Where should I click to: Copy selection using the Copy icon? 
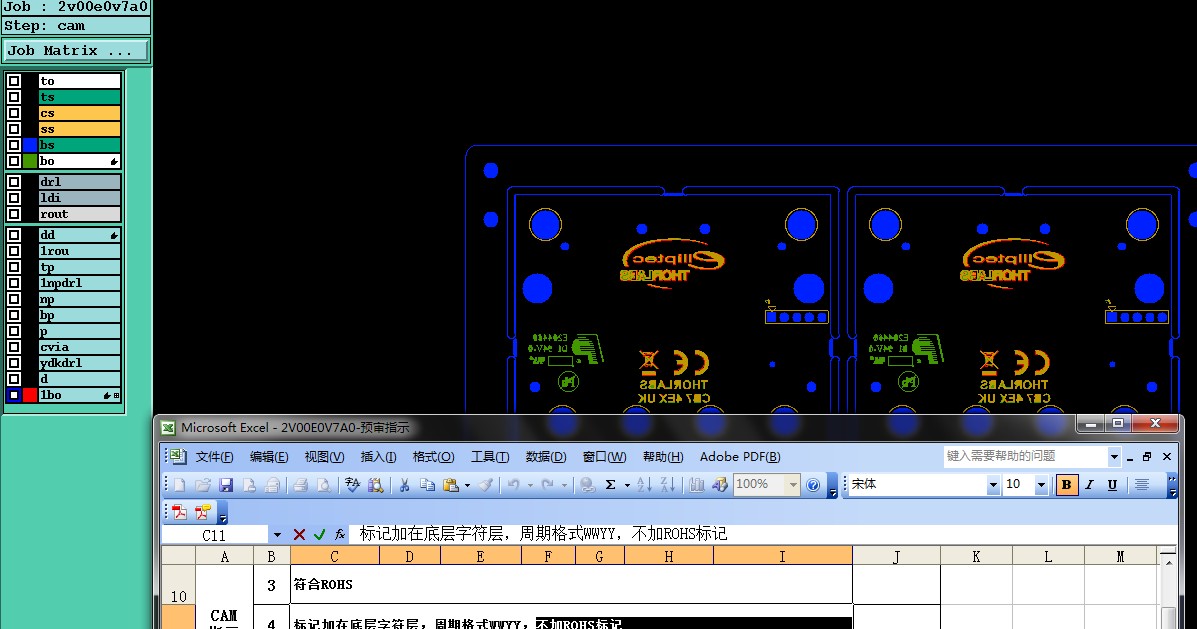(x=428, y=485)
